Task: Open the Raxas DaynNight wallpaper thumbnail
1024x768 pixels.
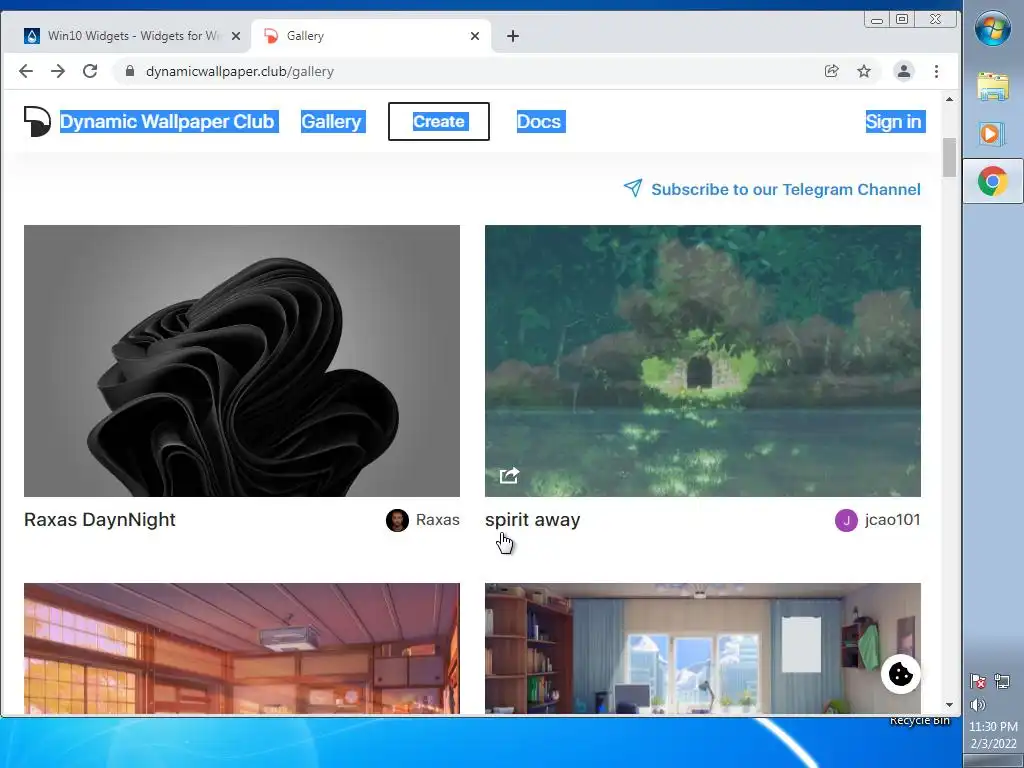Action: tap(242, 360)
